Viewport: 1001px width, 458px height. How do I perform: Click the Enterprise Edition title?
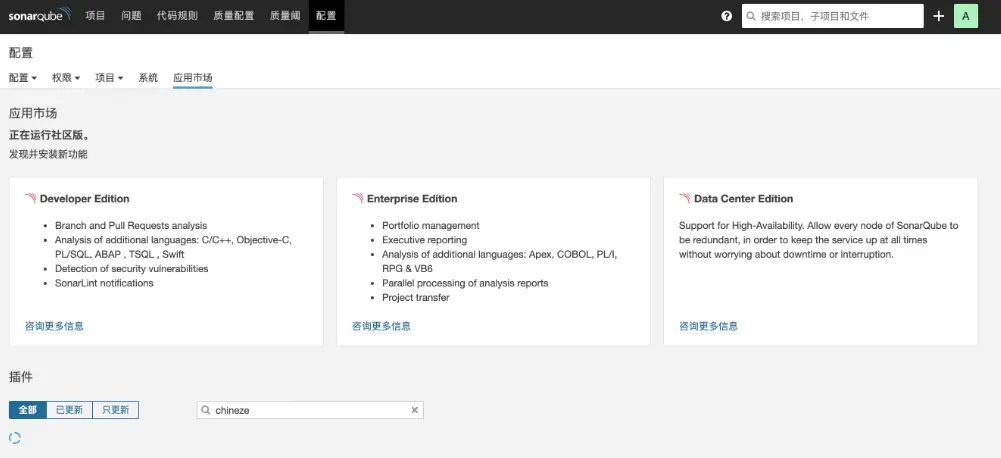[412, 199]
